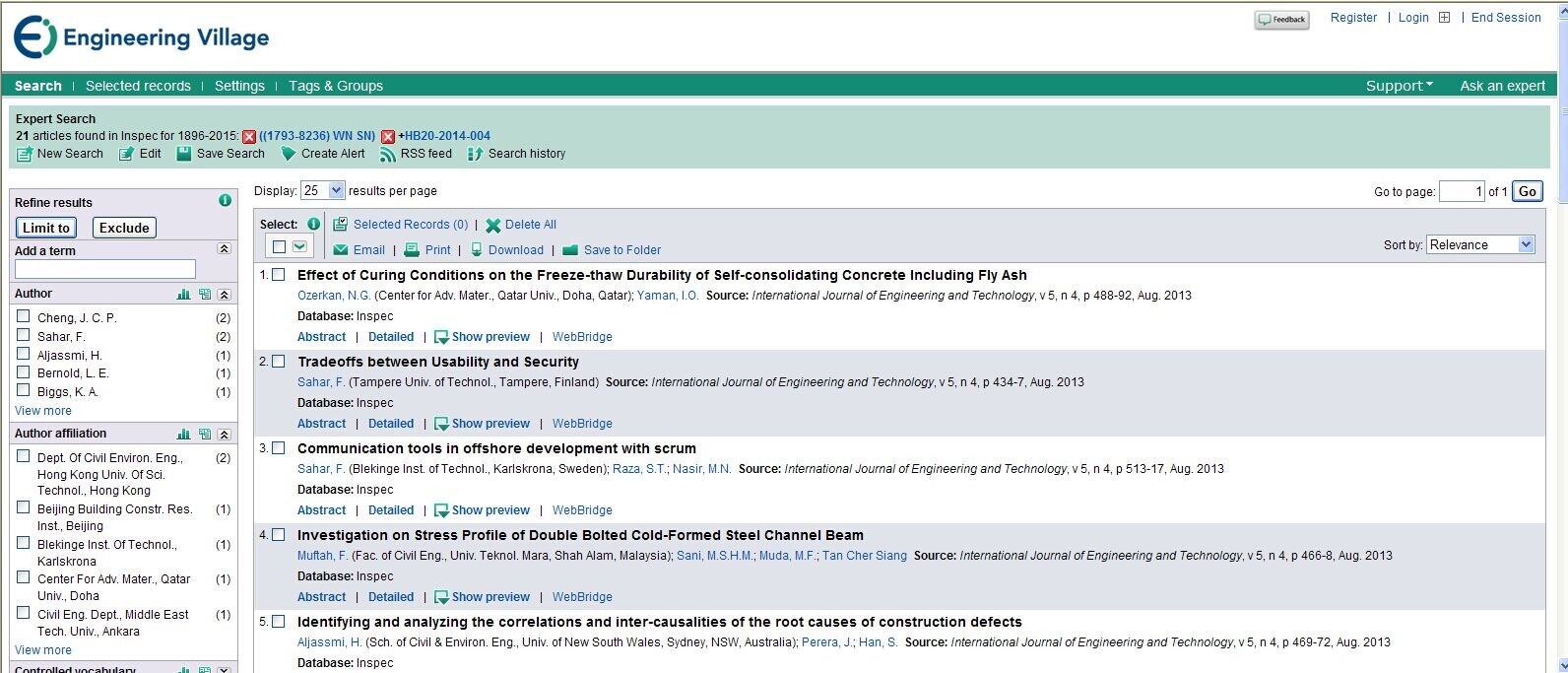Open the Sort by Relevance dropdown
The height and width of the screenshot is (673, 1568).
tap(1480, 244)
